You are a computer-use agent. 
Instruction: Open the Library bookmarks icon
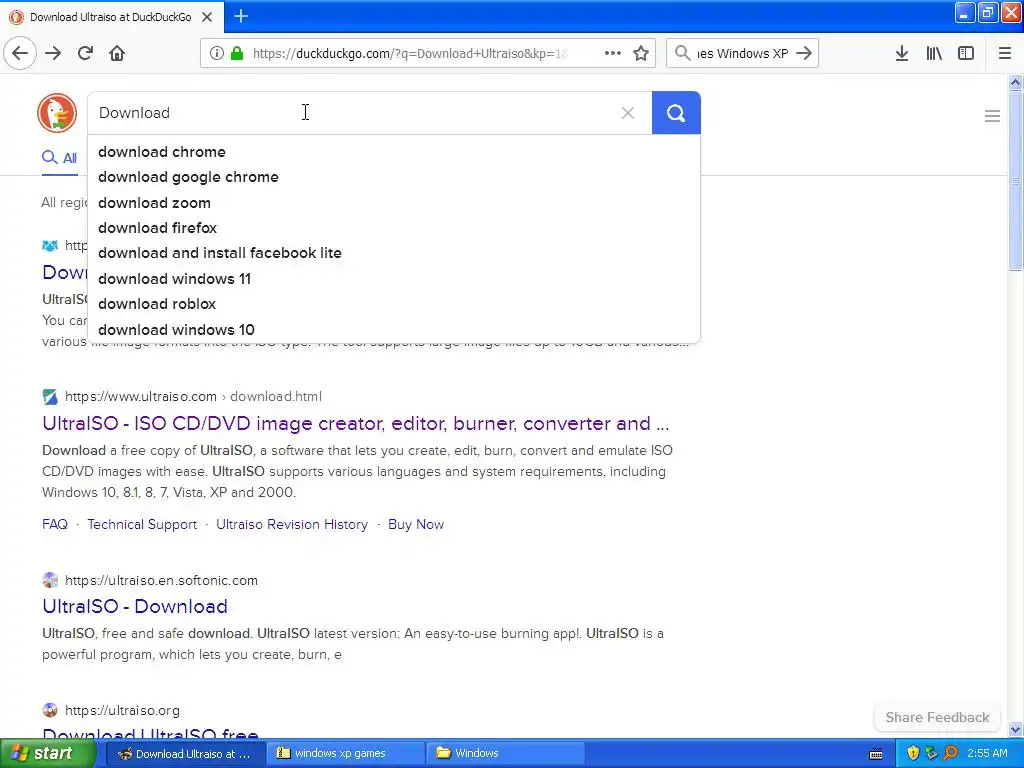pos(934,53)
